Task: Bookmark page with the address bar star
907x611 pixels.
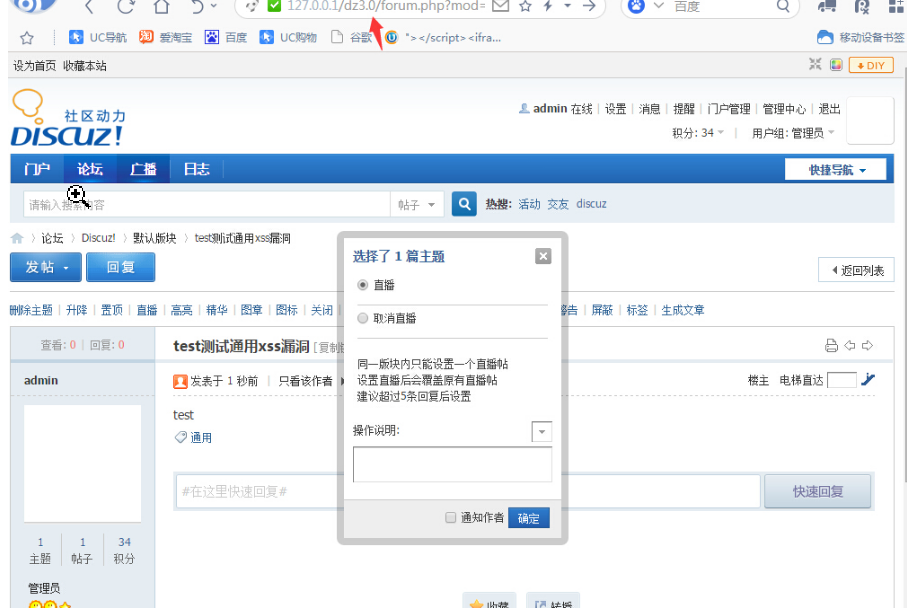Action: pos(525,6)
